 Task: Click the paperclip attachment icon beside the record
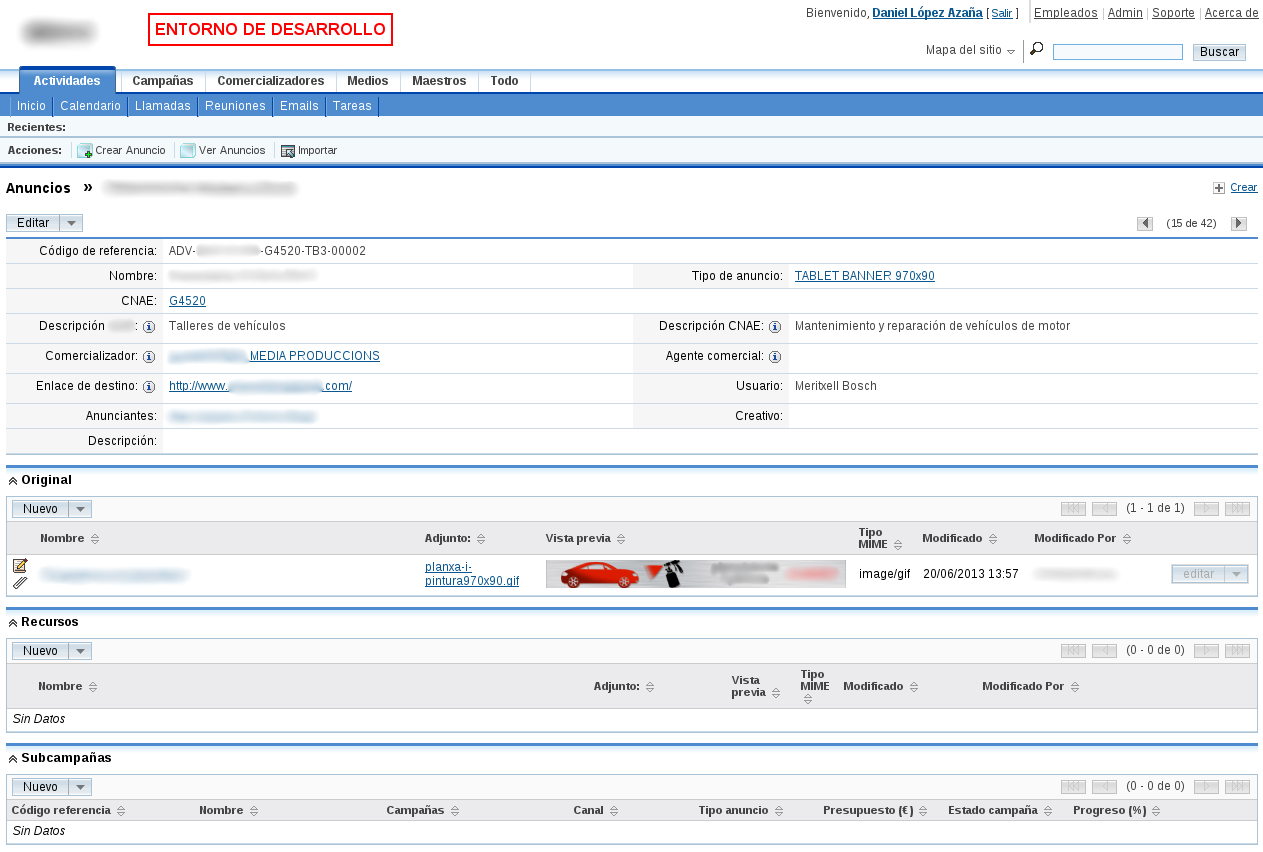(x=18, y=582)
